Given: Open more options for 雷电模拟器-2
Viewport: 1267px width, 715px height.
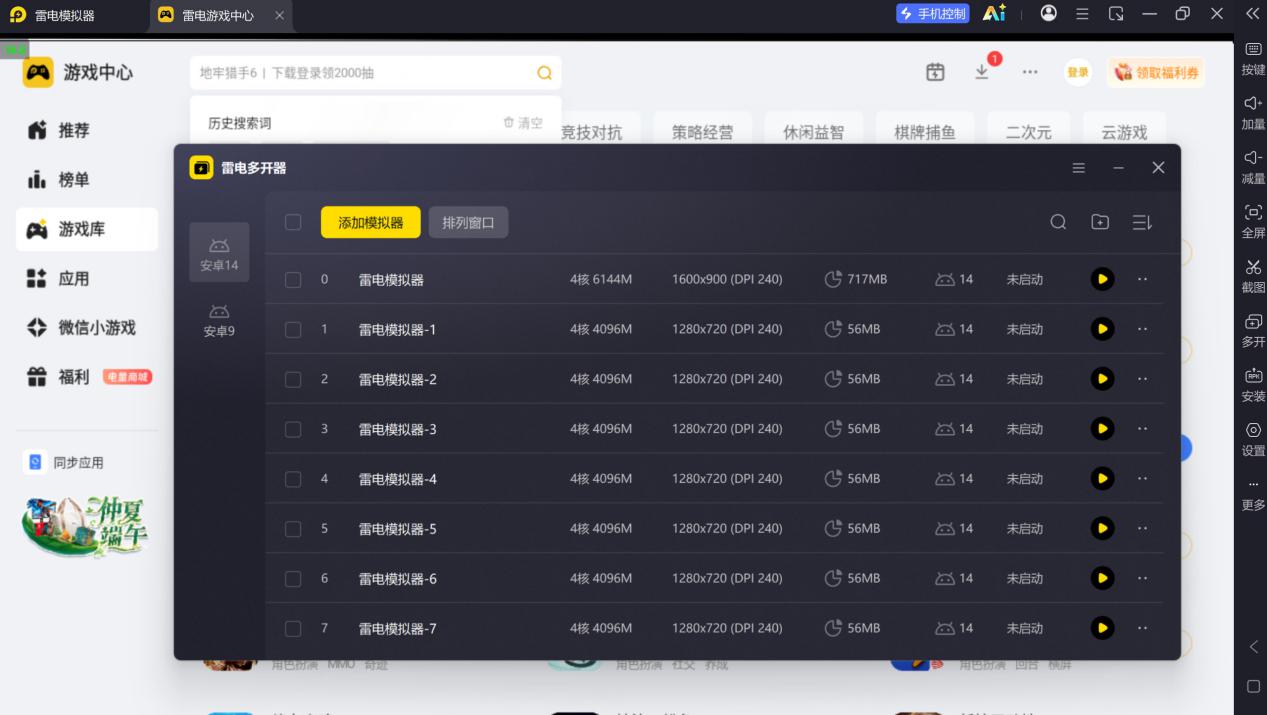Looking at the screenshot, I should coord(1143,379).
